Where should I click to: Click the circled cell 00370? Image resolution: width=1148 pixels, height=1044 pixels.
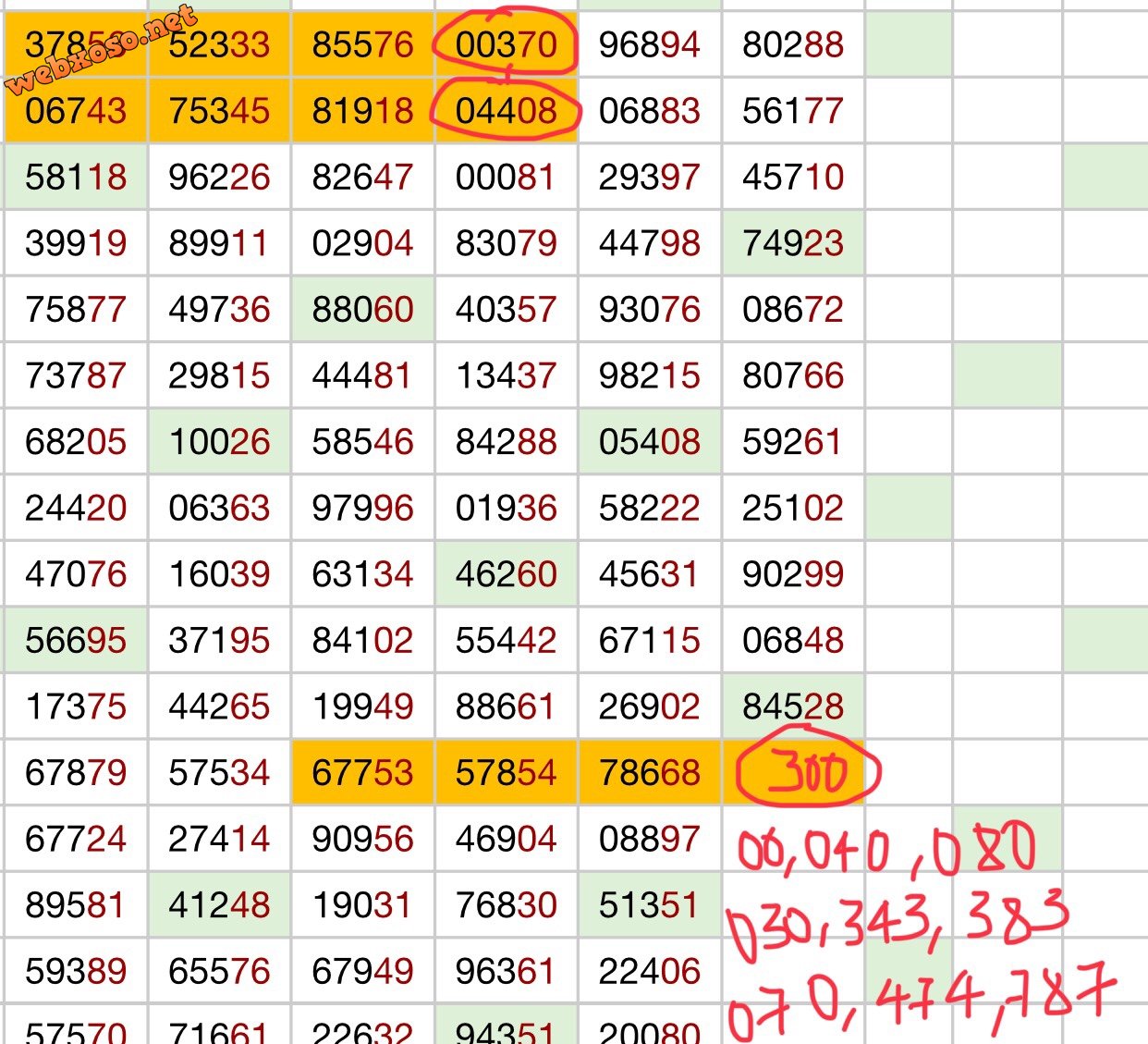click(507, 44)
